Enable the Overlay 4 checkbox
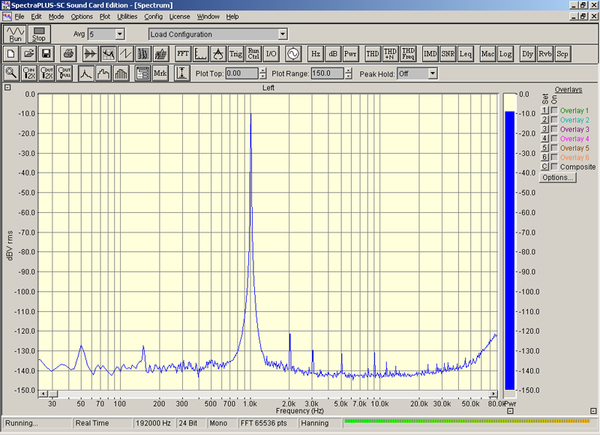Viewport: 600px width, 435px height. (x=554, y=138)
